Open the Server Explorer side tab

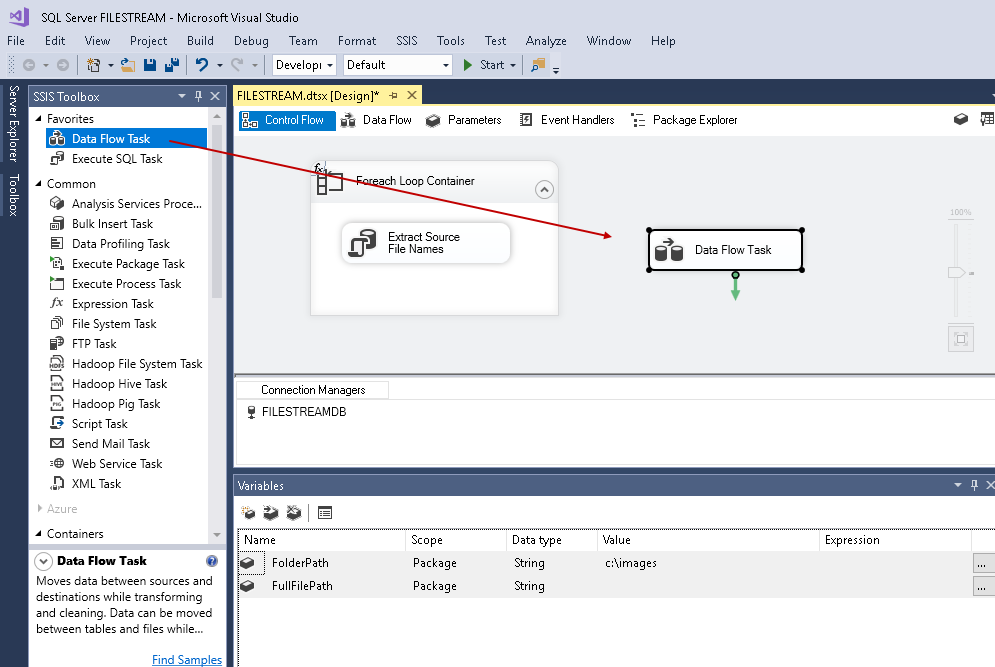(13, 124)
